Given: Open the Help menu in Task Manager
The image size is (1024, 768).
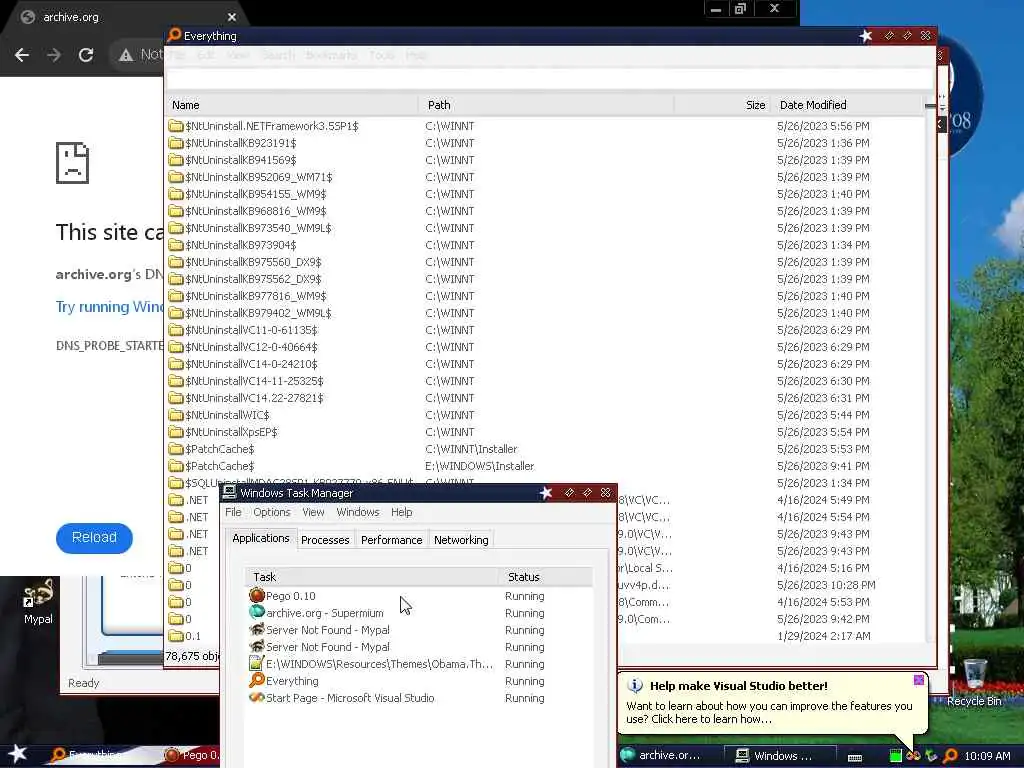Looking at the screenshot, I should [x=402, y=512].
